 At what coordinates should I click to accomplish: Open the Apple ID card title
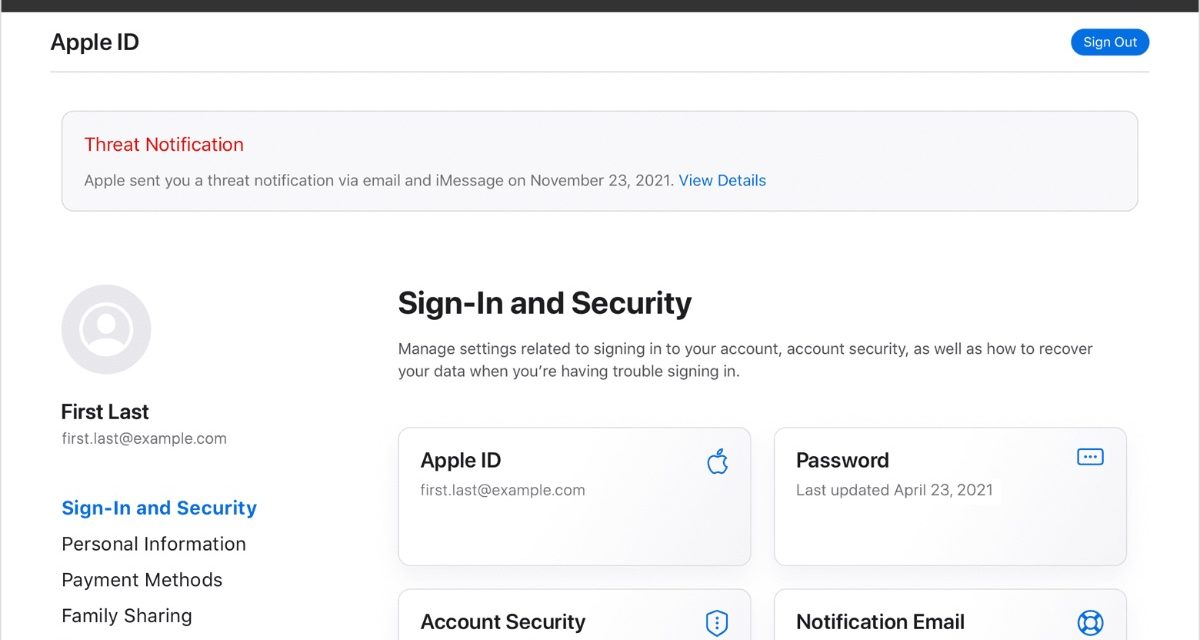[x=461, y=461]
